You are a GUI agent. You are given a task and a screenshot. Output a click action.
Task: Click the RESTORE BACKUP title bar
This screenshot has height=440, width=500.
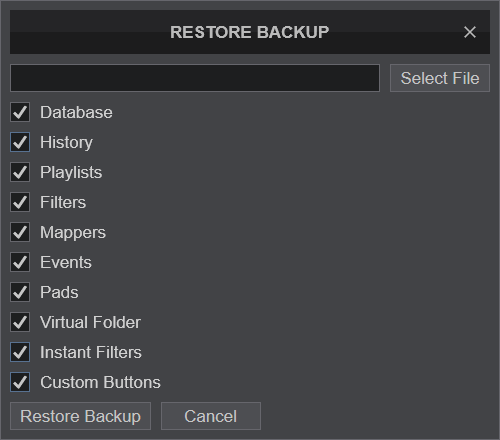point(250,32)
